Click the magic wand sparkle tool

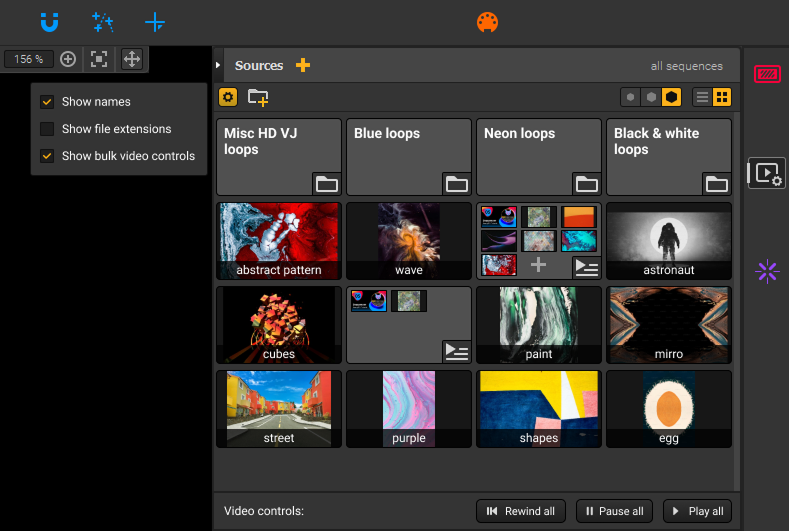coord(102,21)
